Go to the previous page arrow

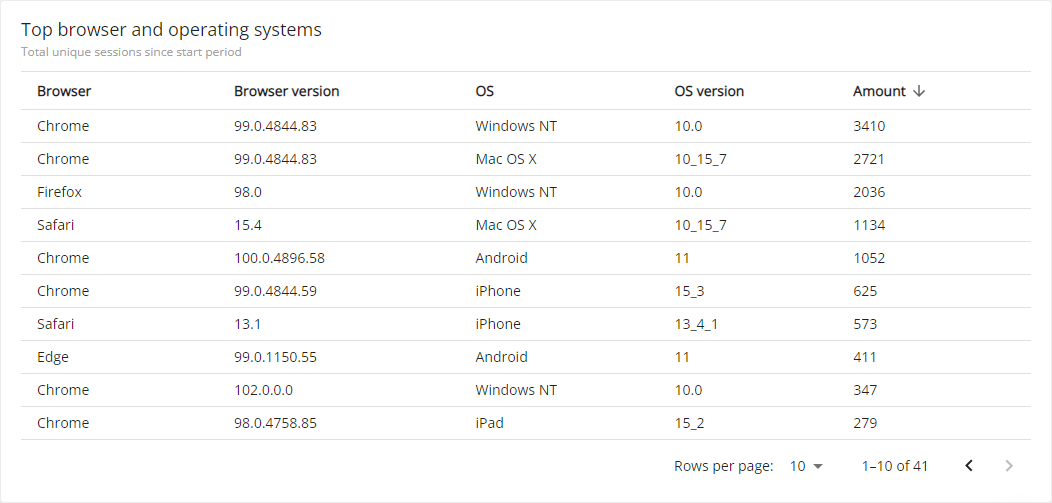[x=969, y=466]
